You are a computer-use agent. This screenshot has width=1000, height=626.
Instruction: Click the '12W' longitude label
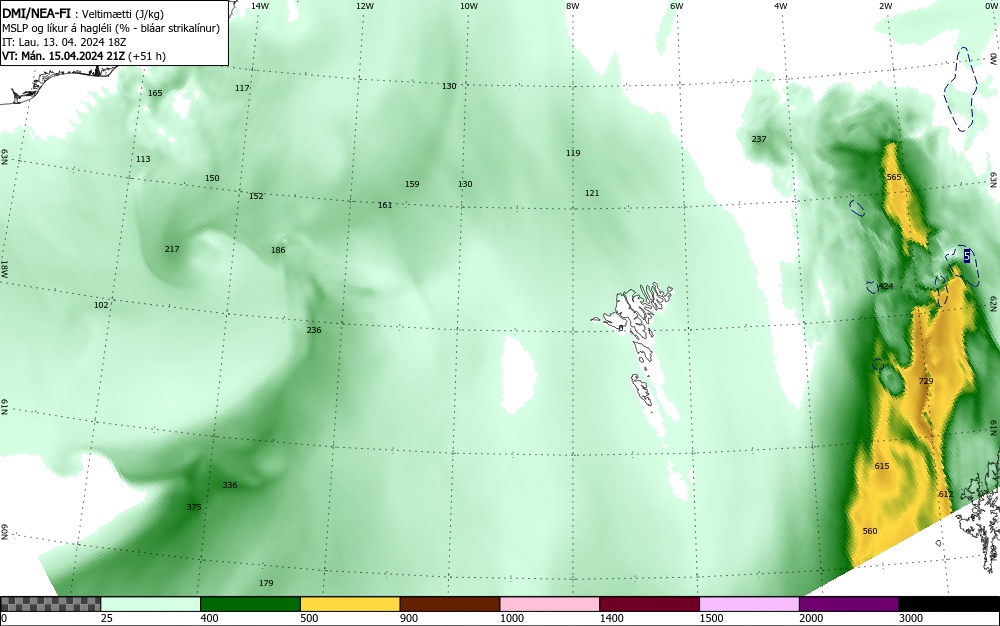[x=364, y=6]
